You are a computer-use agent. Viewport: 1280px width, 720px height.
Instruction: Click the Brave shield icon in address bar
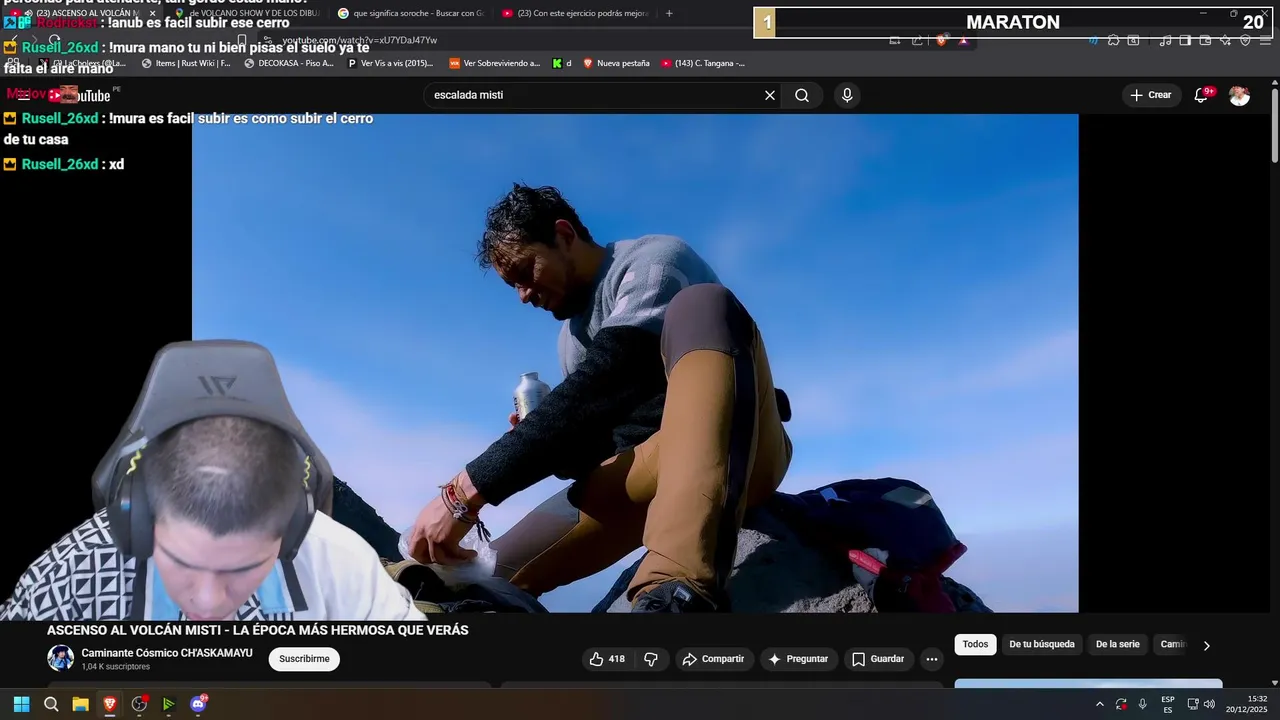click(941, 40)
